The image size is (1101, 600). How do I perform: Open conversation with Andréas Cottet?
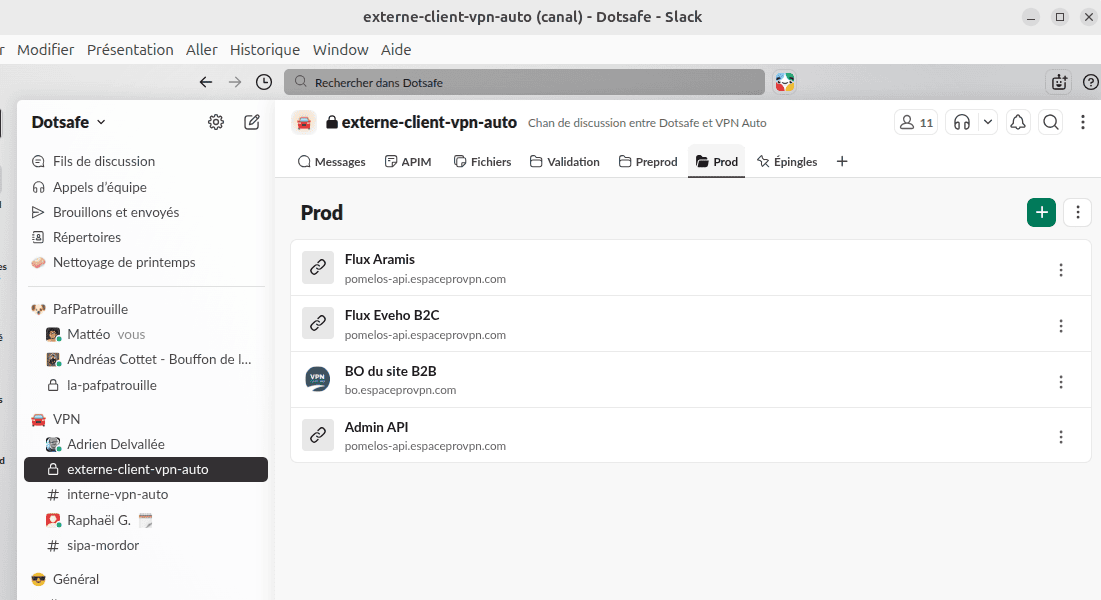point(146,360)
